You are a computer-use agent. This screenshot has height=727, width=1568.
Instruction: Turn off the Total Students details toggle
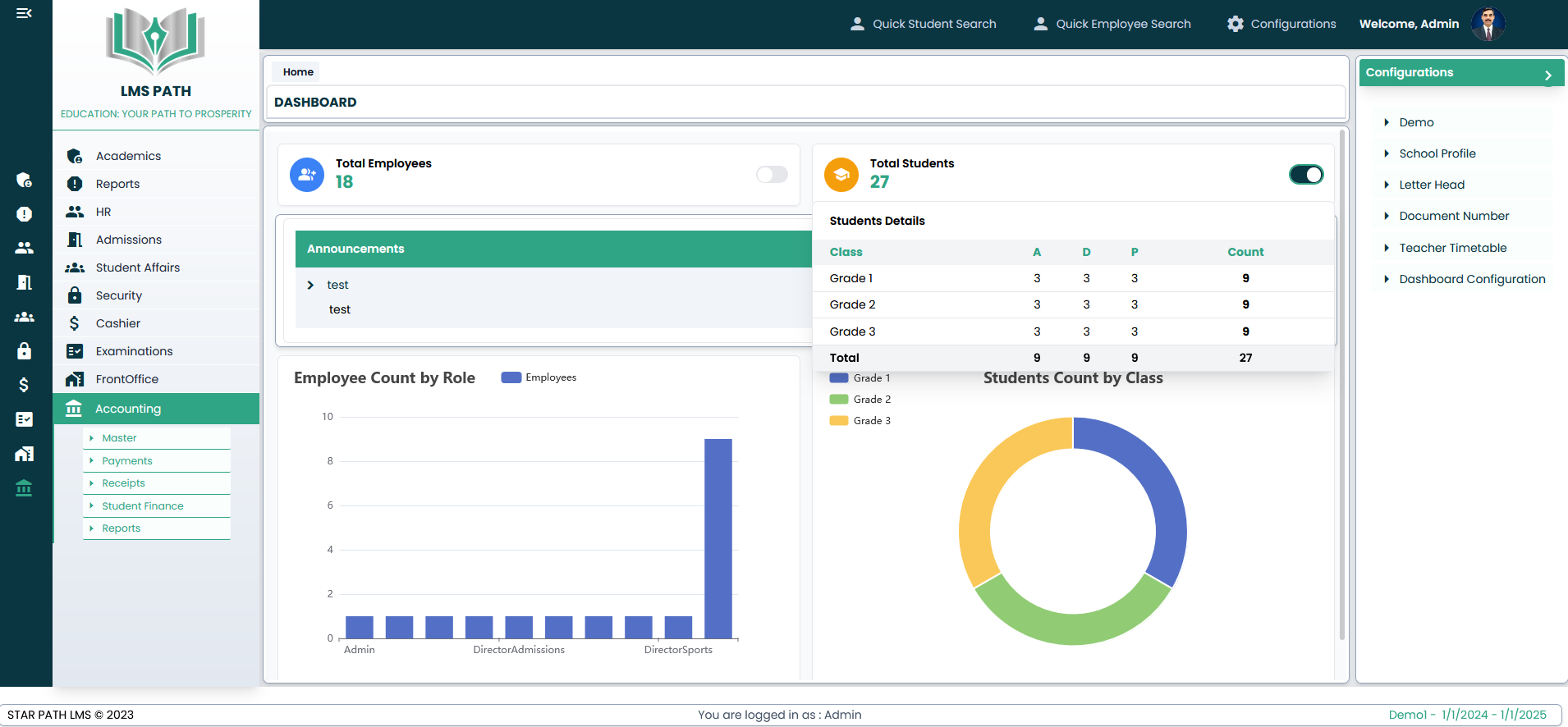tap(1306, 174)
